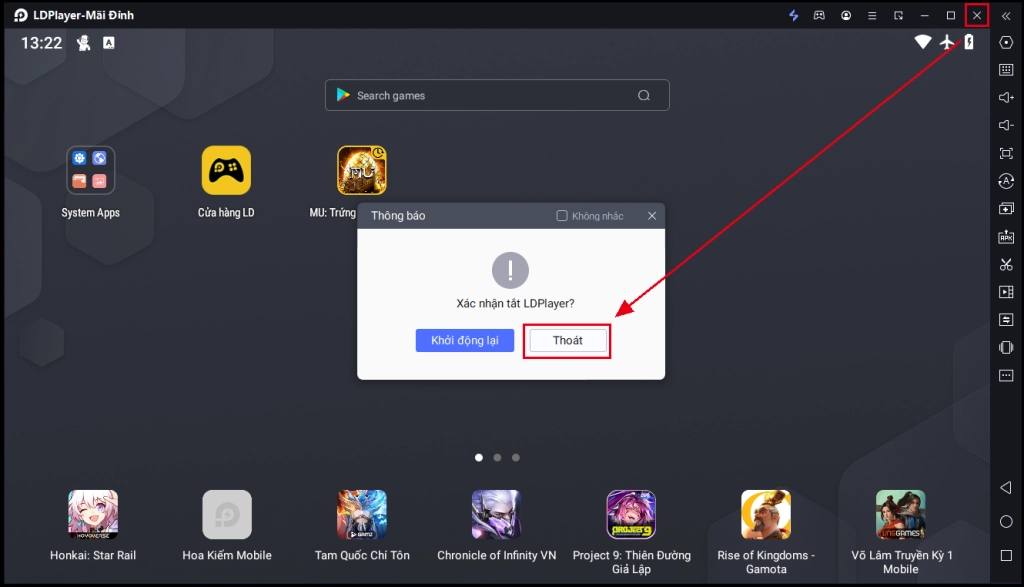Screen dimensions: 1024x587
Task: Click the shake device sidebar icon
Action: pyautogui.click(x=1006, y=347)
